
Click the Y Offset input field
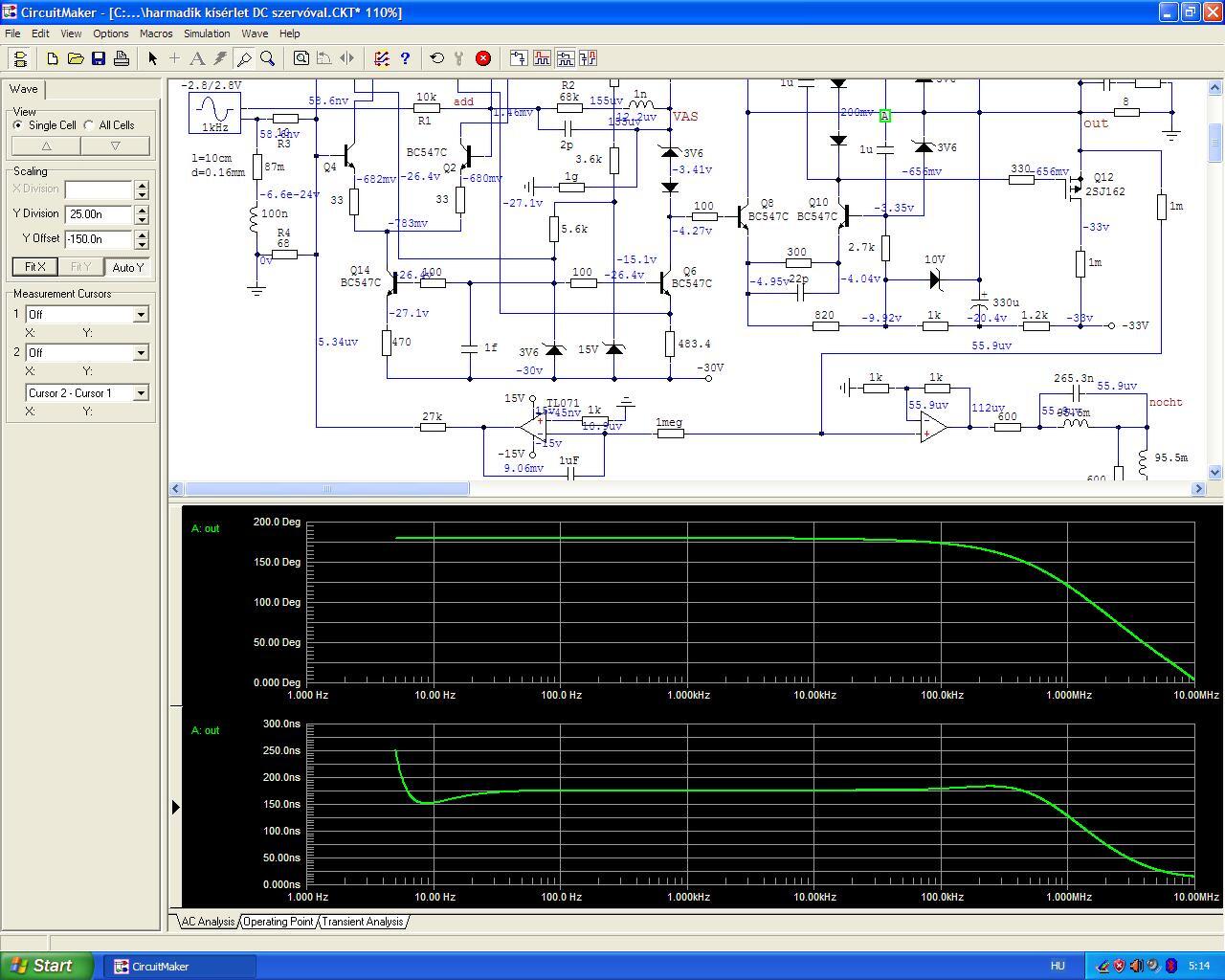(x=99, y=239)
